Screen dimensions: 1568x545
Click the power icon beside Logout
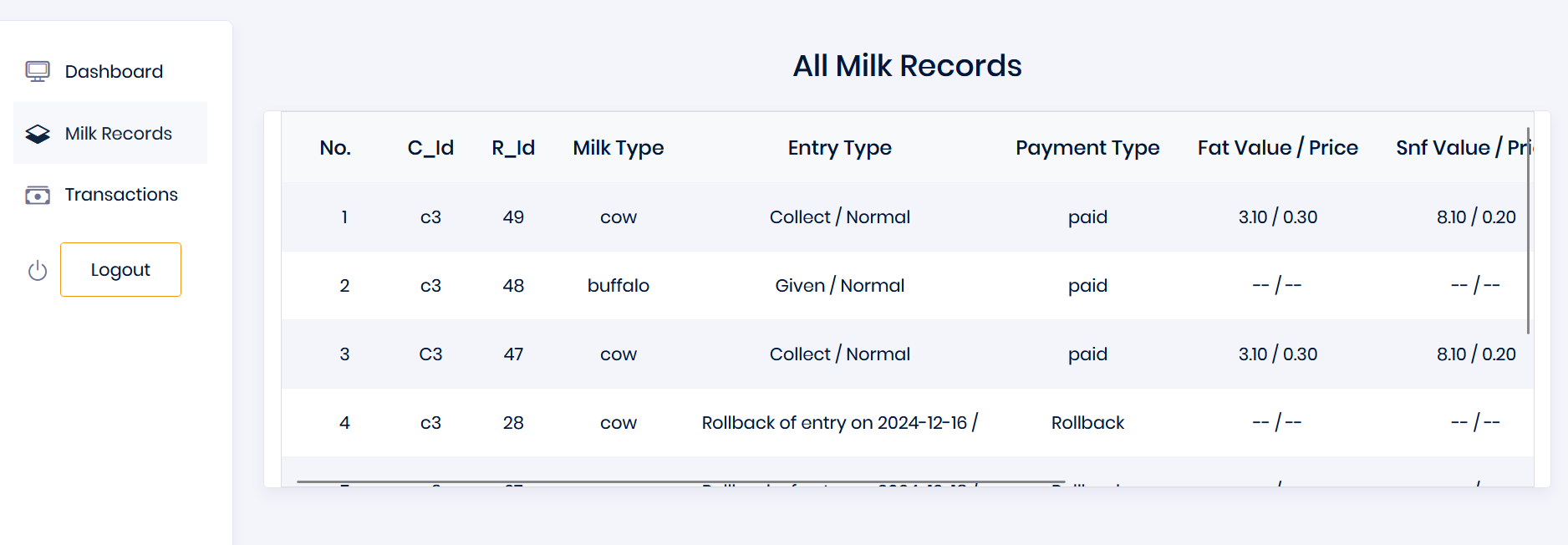pos(37,269)
